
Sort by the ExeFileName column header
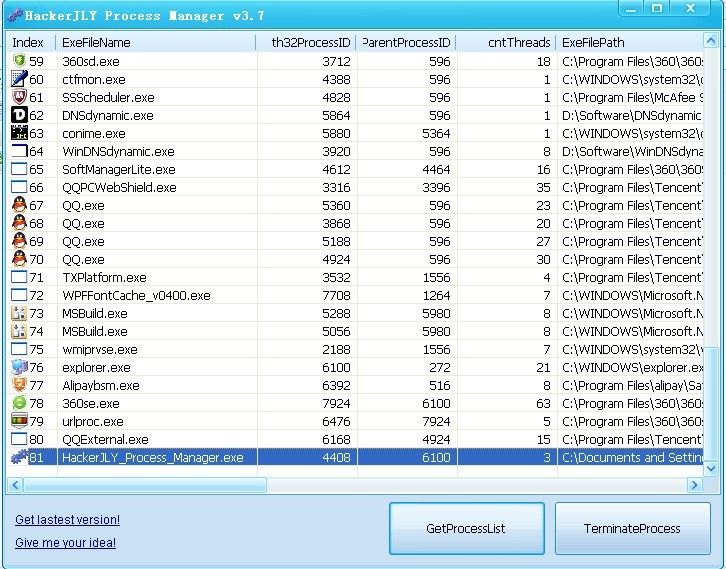coord(155,43)
